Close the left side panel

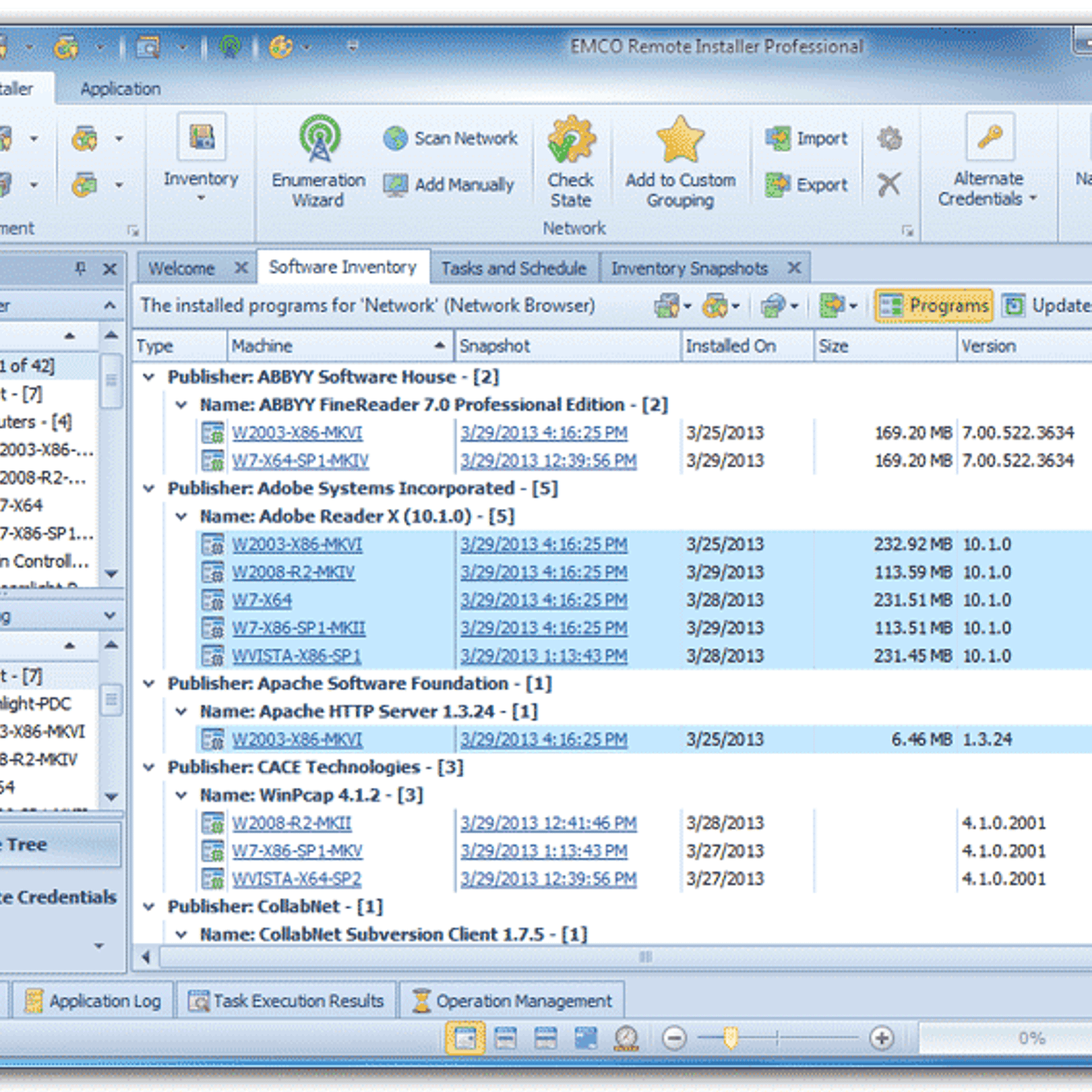click(109, 269)
